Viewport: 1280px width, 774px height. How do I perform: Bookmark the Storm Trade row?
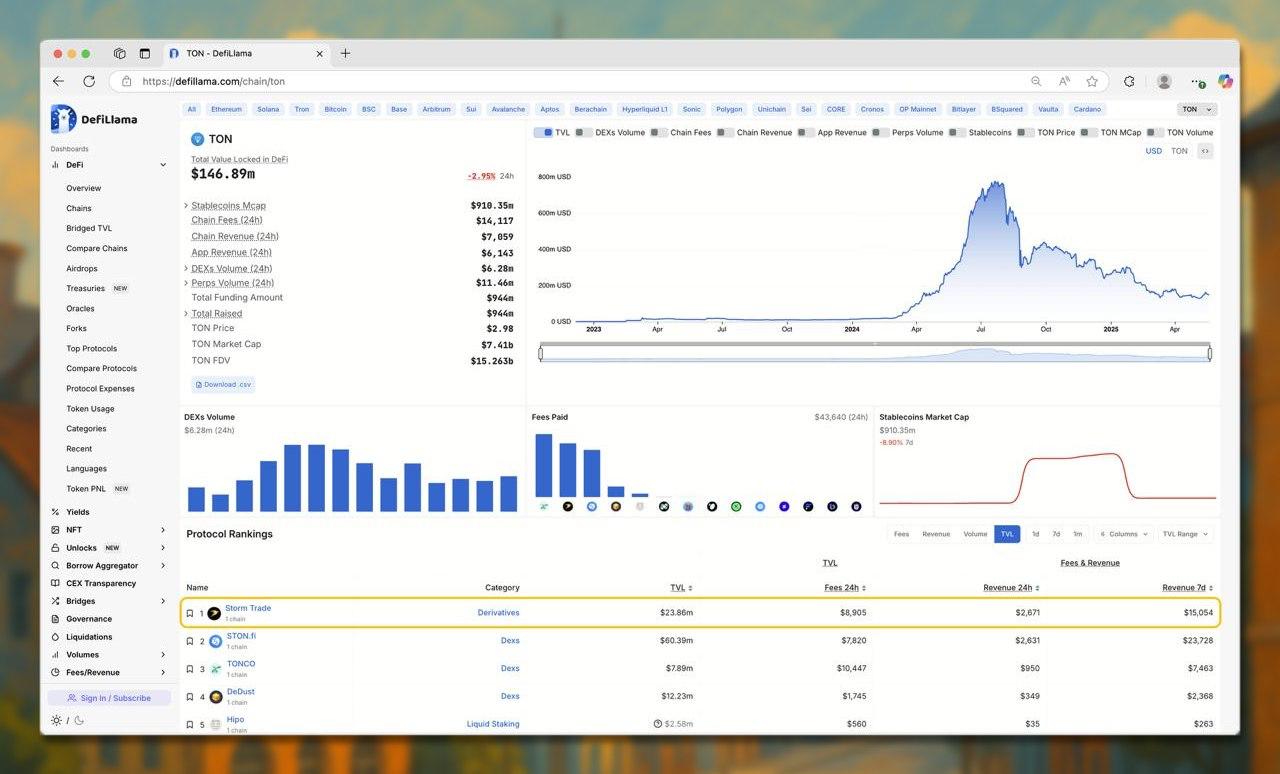pyautogui.click(x=190, y=613)
